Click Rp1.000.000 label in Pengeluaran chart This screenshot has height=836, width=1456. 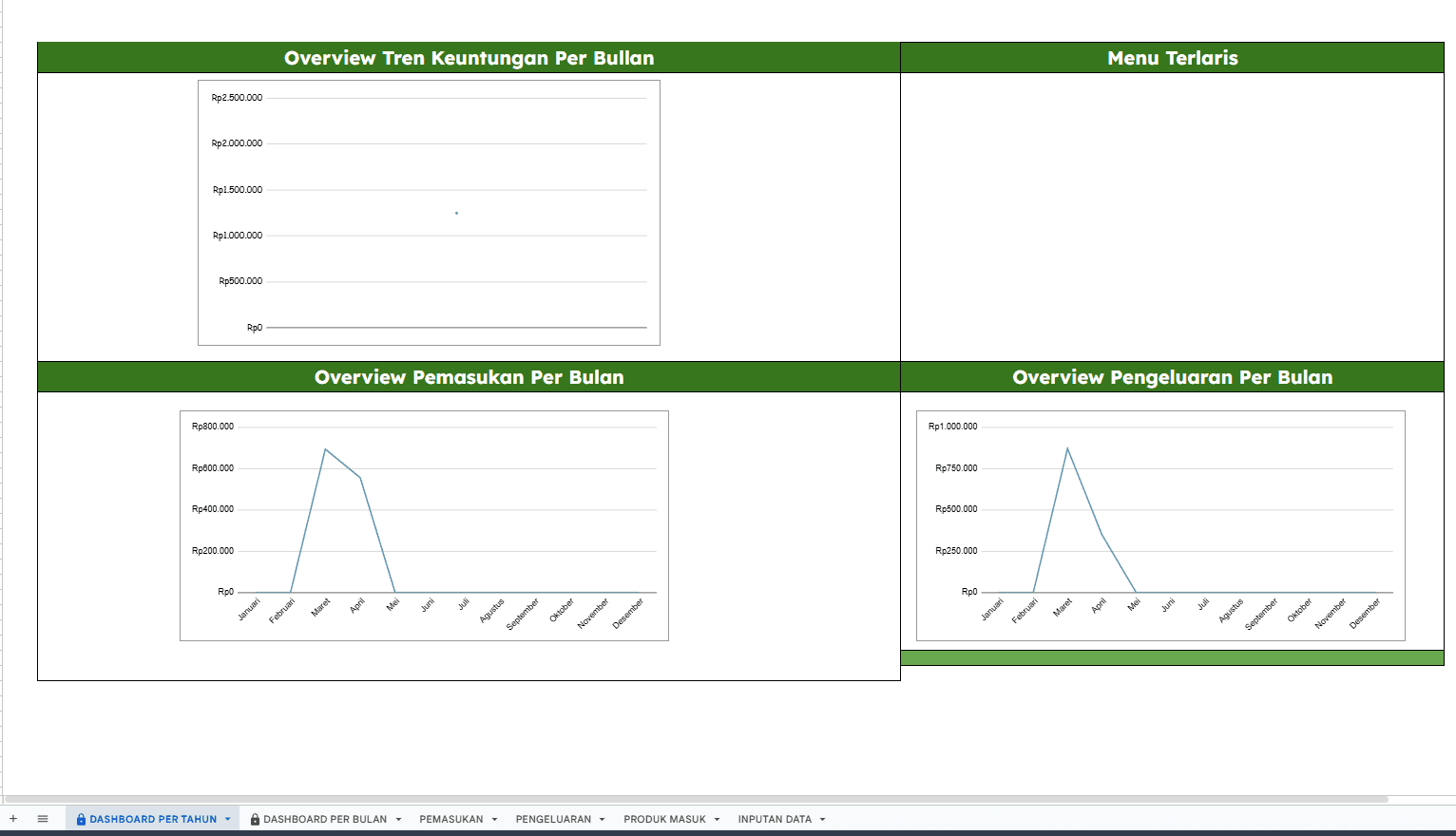(952, 427)
